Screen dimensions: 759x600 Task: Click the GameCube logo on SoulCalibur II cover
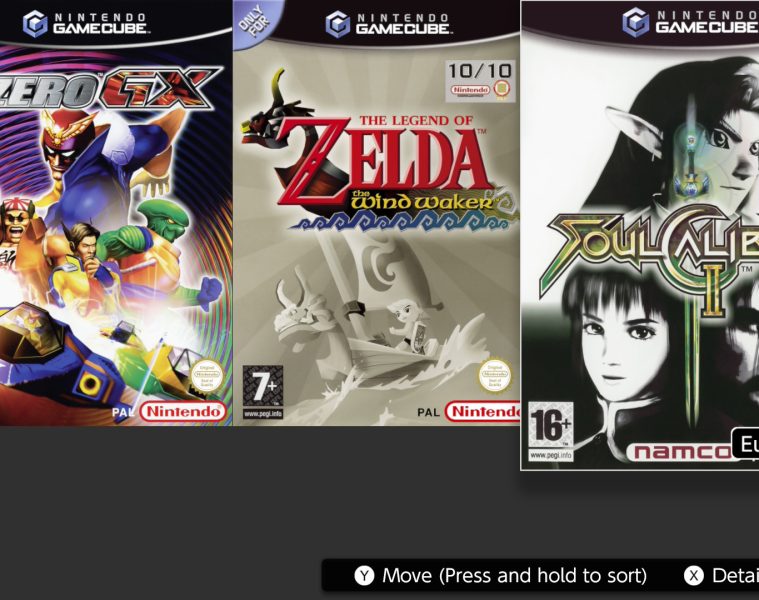pos(690,22)
